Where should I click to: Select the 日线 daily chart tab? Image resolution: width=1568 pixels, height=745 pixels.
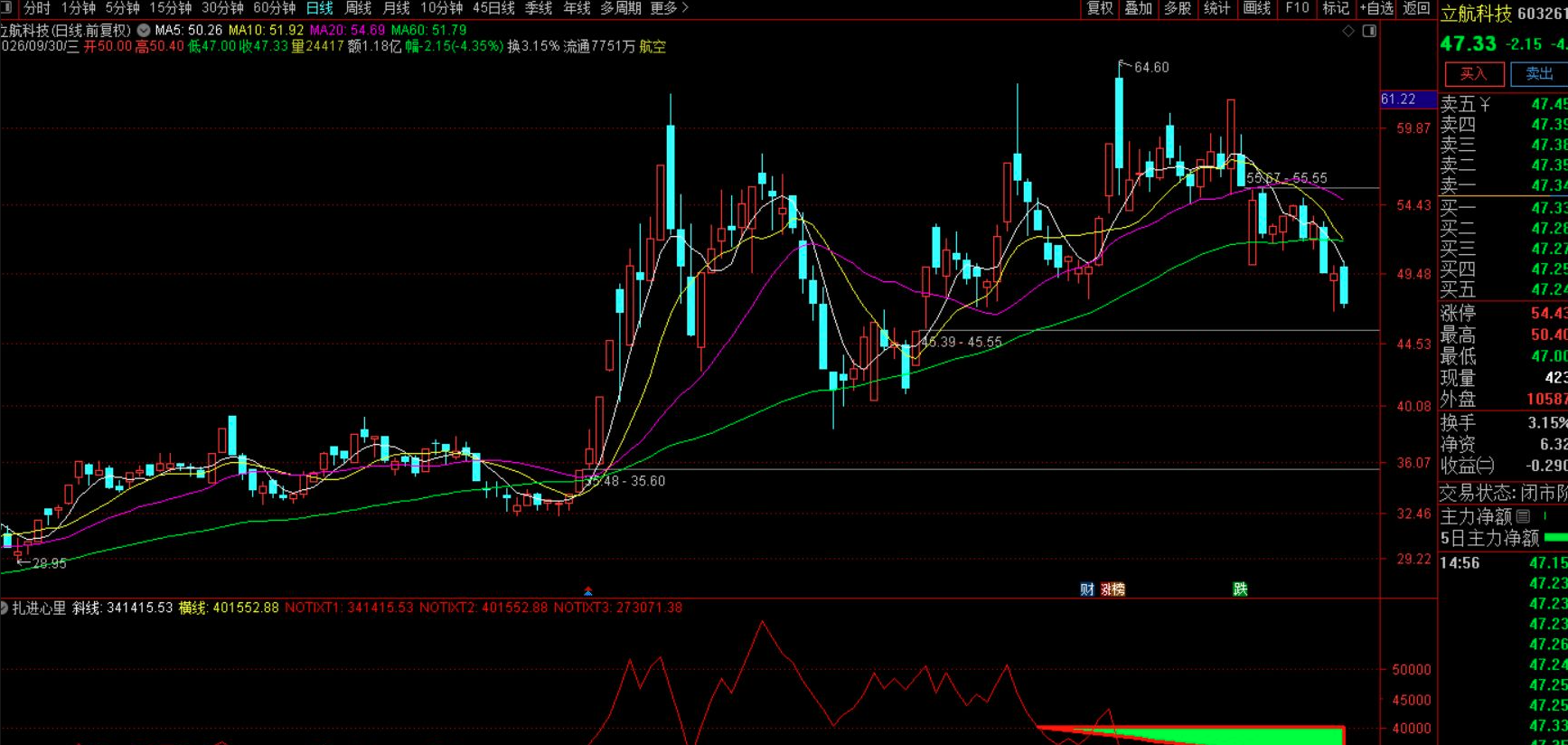coord(319,8)
